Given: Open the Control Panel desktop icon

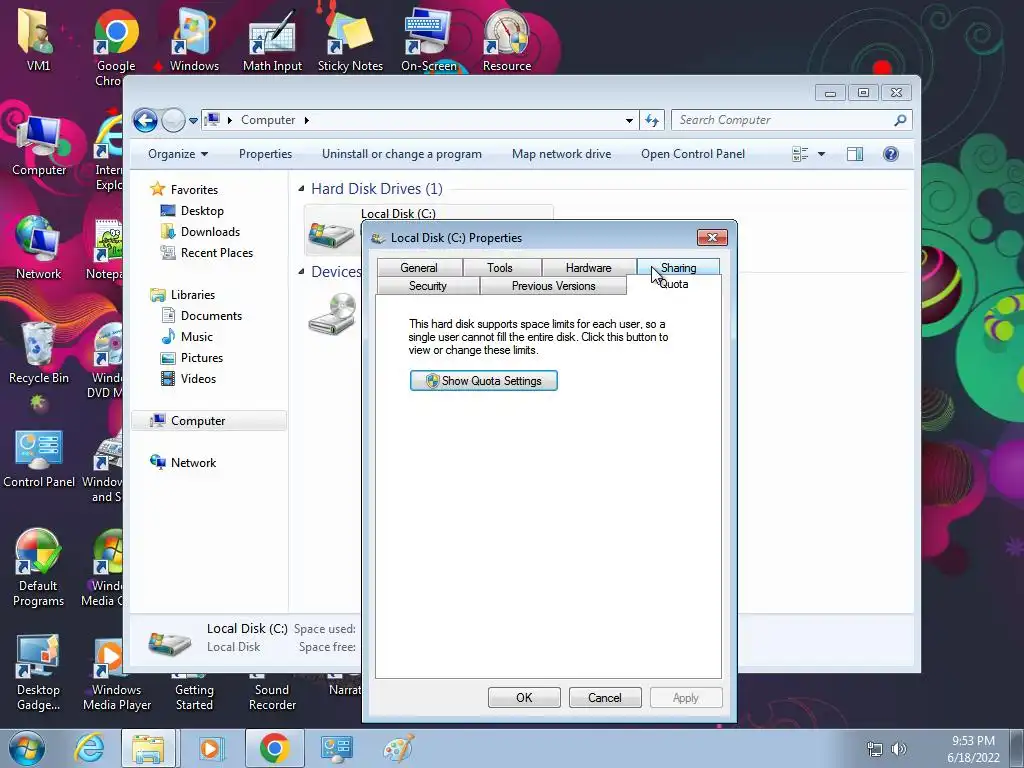Looking at the screenshot, I should pos(39,457).
